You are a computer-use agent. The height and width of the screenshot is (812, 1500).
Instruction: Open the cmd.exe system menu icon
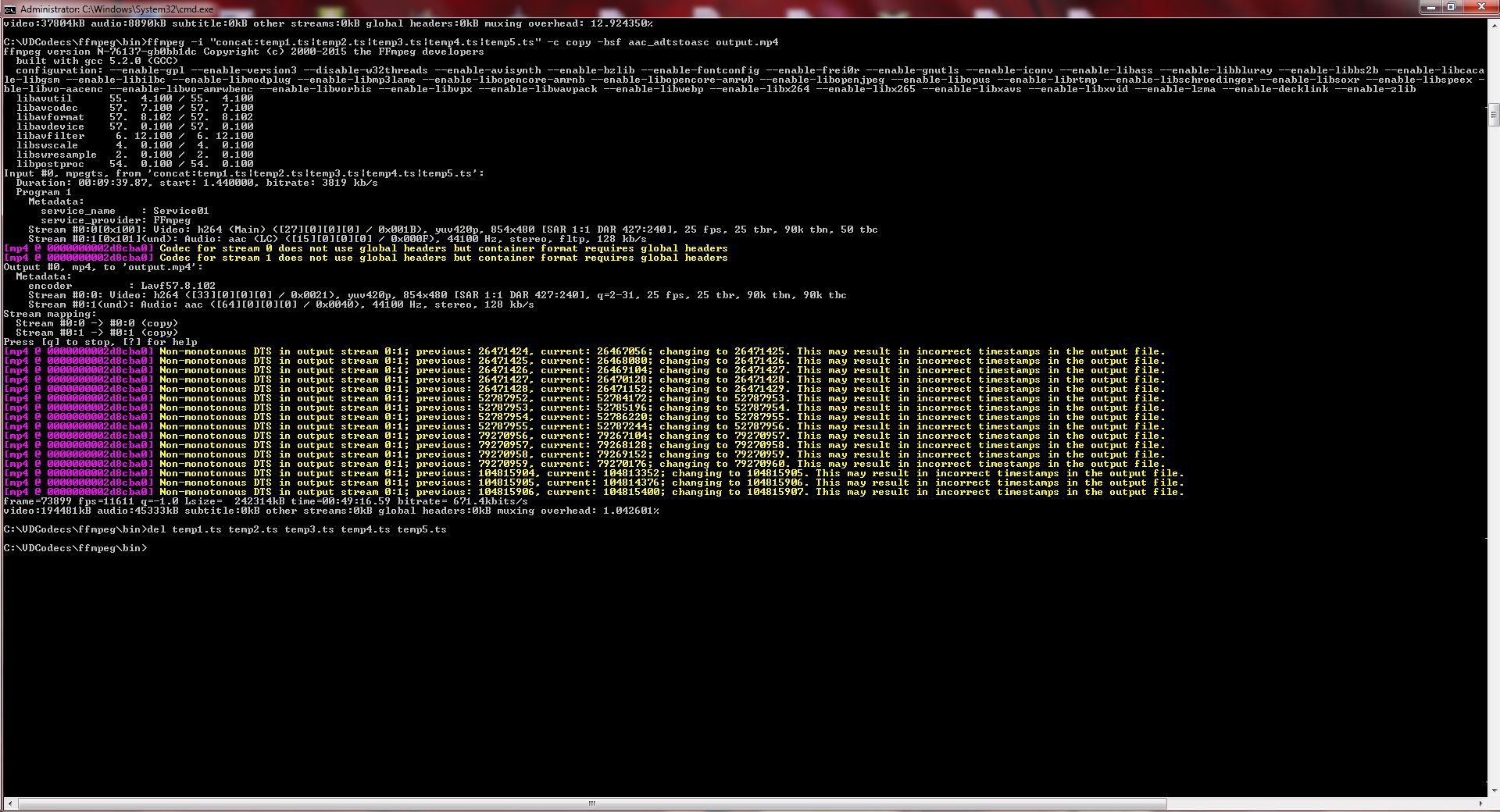(10, 9)
